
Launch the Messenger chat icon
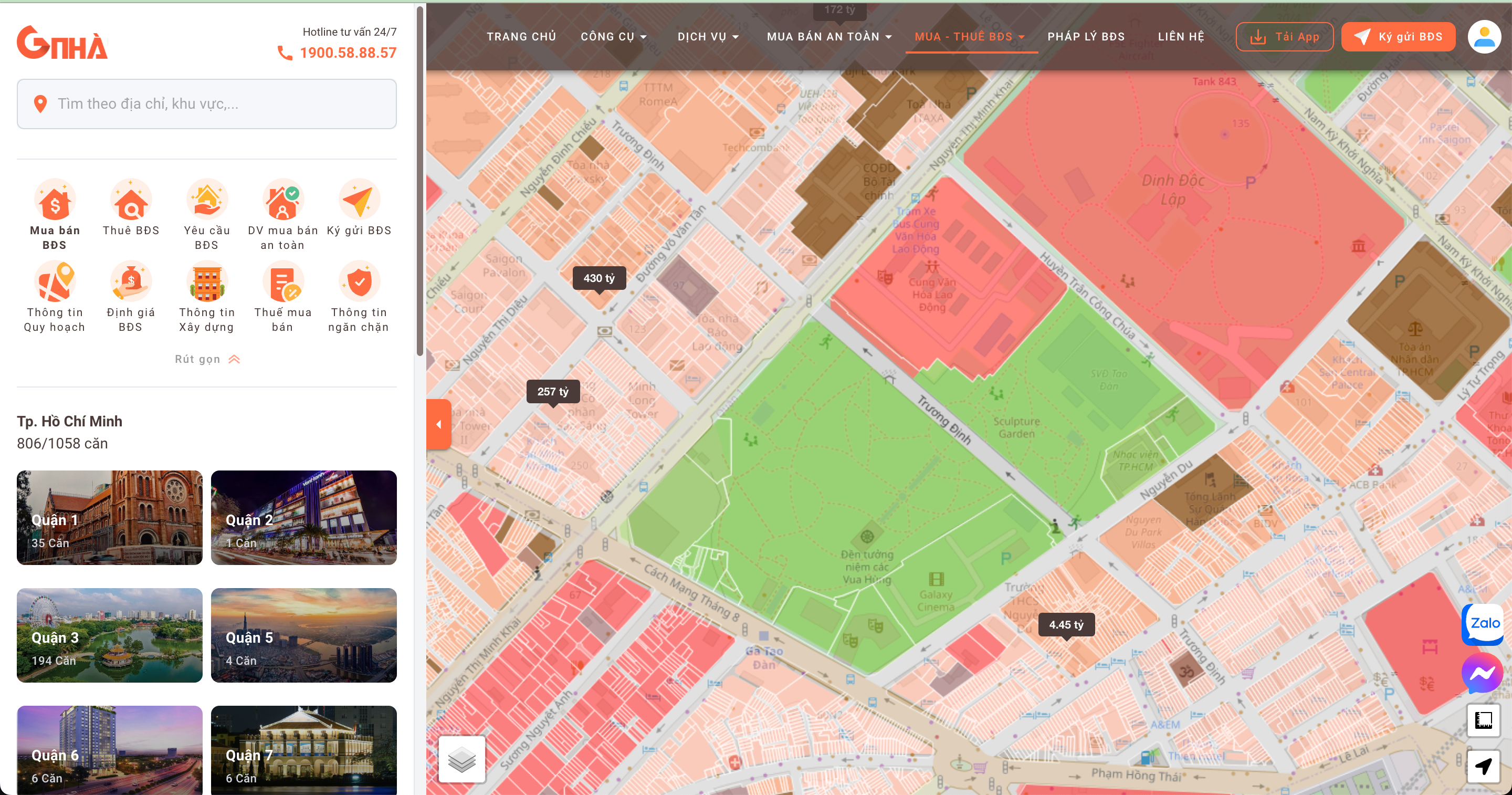coord(1483,674)
